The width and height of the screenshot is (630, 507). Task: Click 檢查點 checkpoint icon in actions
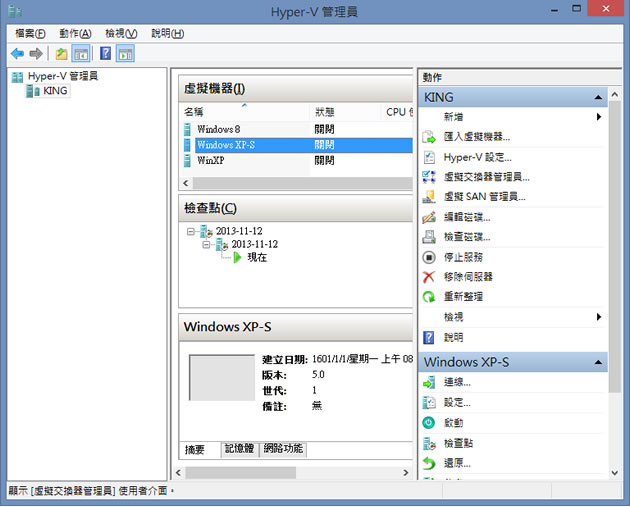pos(429,444)
